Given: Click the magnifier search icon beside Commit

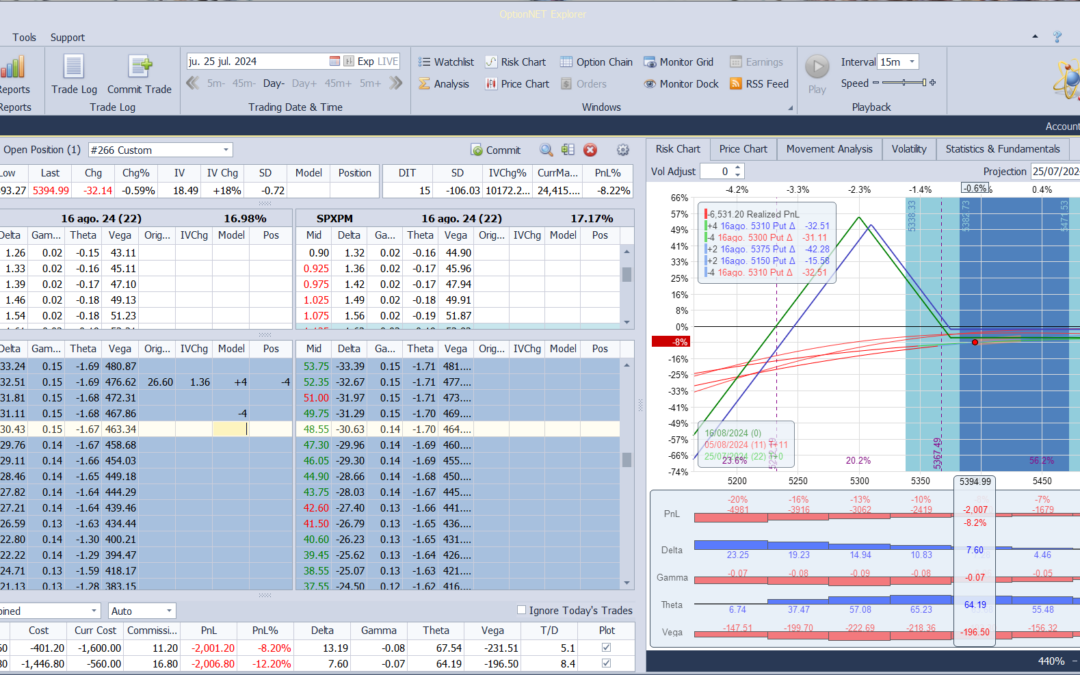Looking at the screenshot, I should (546, 149).
